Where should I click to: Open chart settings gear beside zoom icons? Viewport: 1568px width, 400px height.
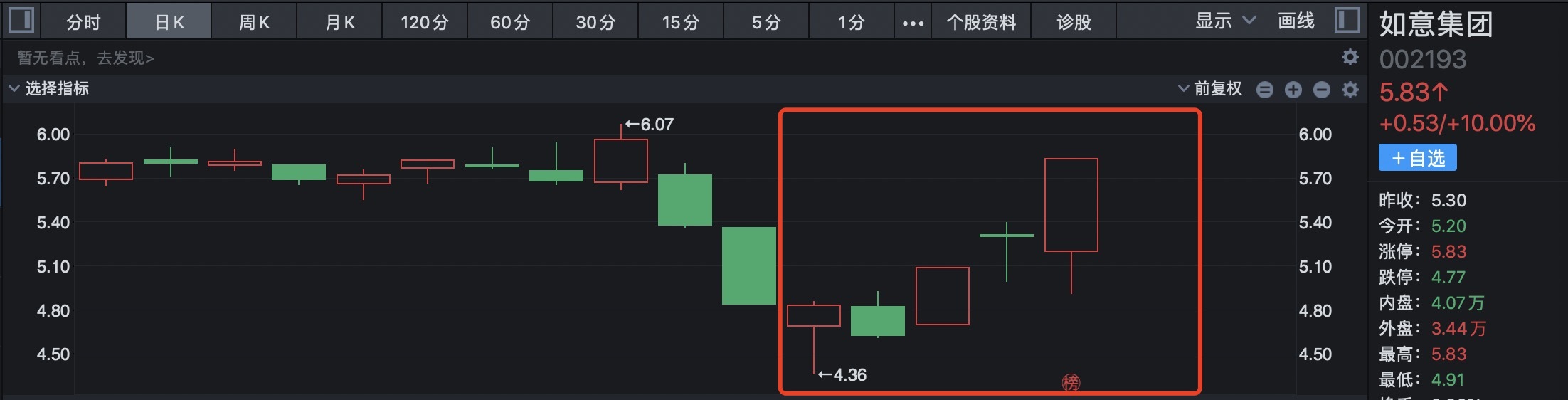1350,90
